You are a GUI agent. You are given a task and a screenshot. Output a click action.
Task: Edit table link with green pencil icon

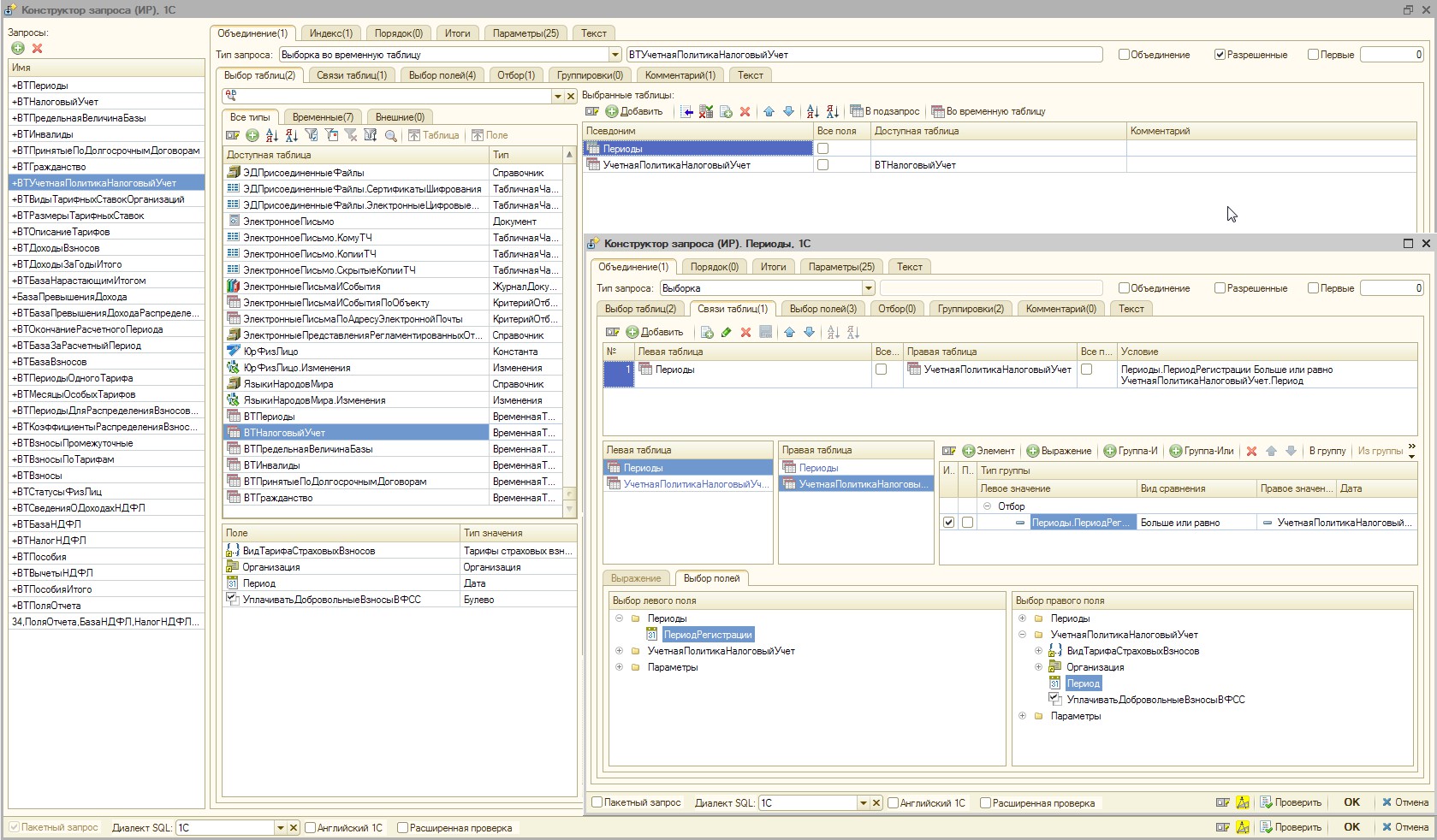727,332
